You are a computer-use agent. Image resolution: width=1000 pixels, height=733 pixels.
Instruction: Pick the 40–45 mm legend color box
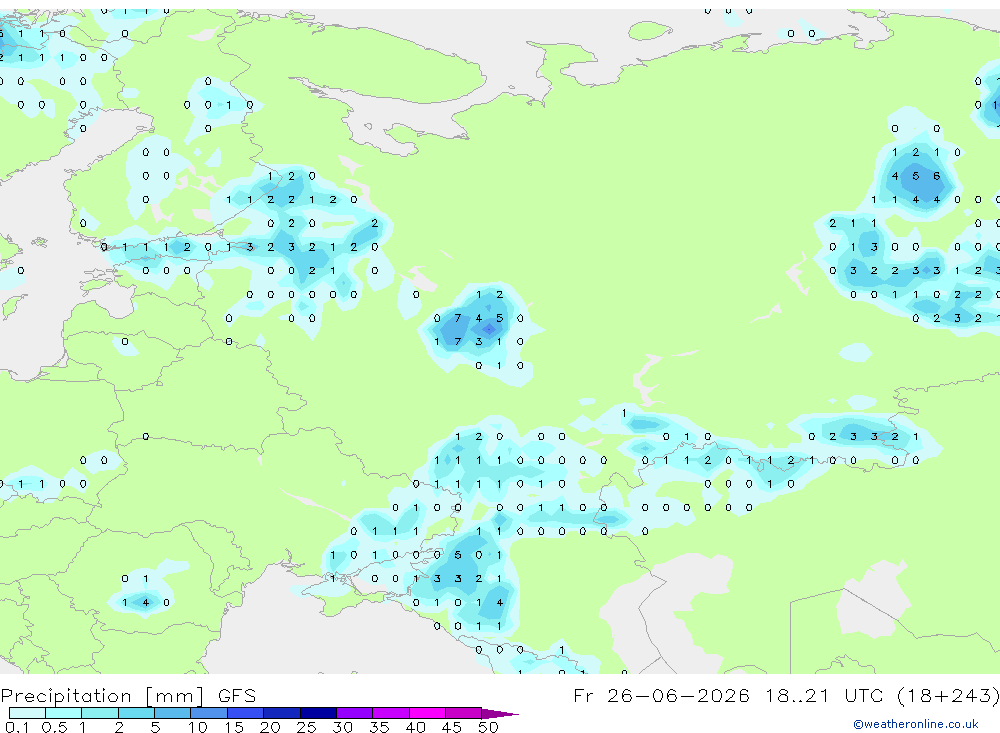click(427, 713)
